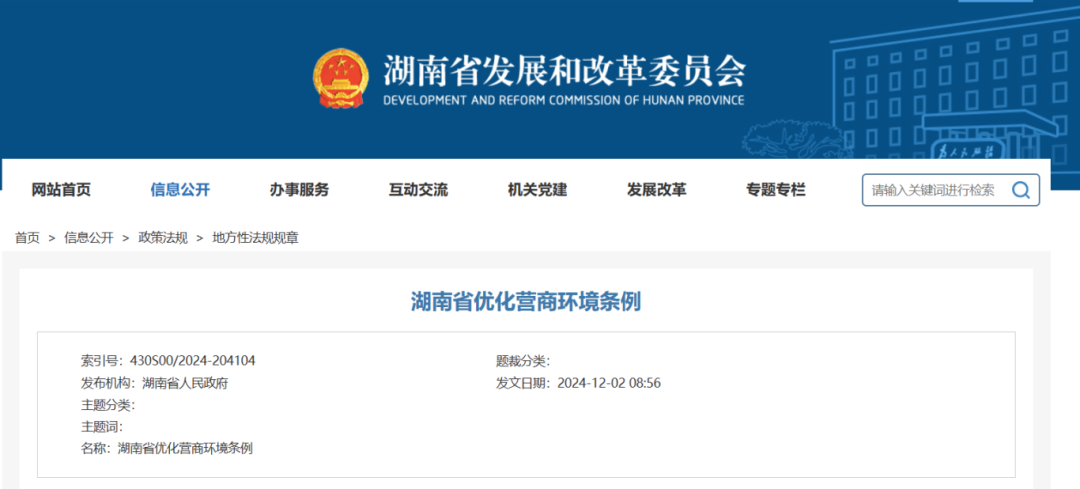
Task: Click the 题裁分类 label
Action: tap(523, 361)
